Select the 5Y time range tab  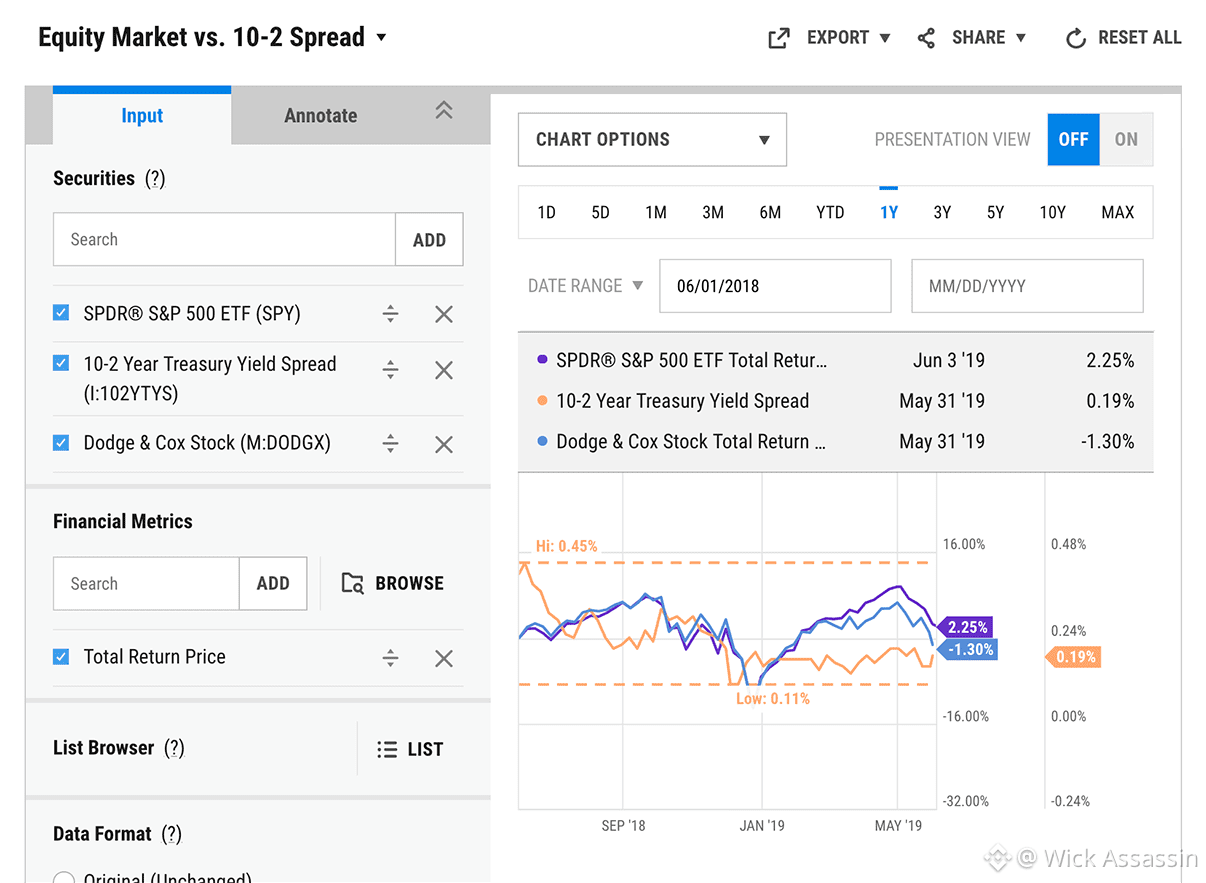[x=995, y=212]
